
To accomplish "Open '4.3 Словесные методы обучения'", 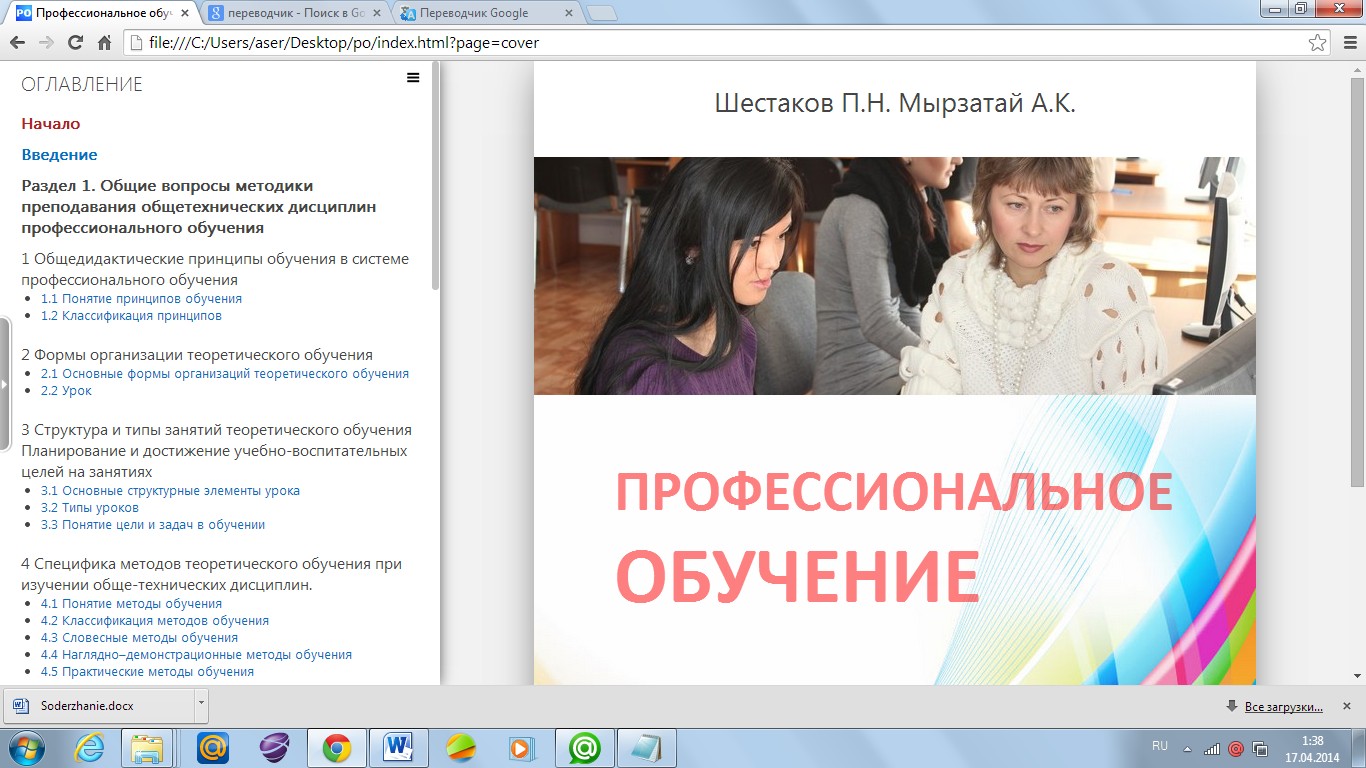I will tap(139, 638).
